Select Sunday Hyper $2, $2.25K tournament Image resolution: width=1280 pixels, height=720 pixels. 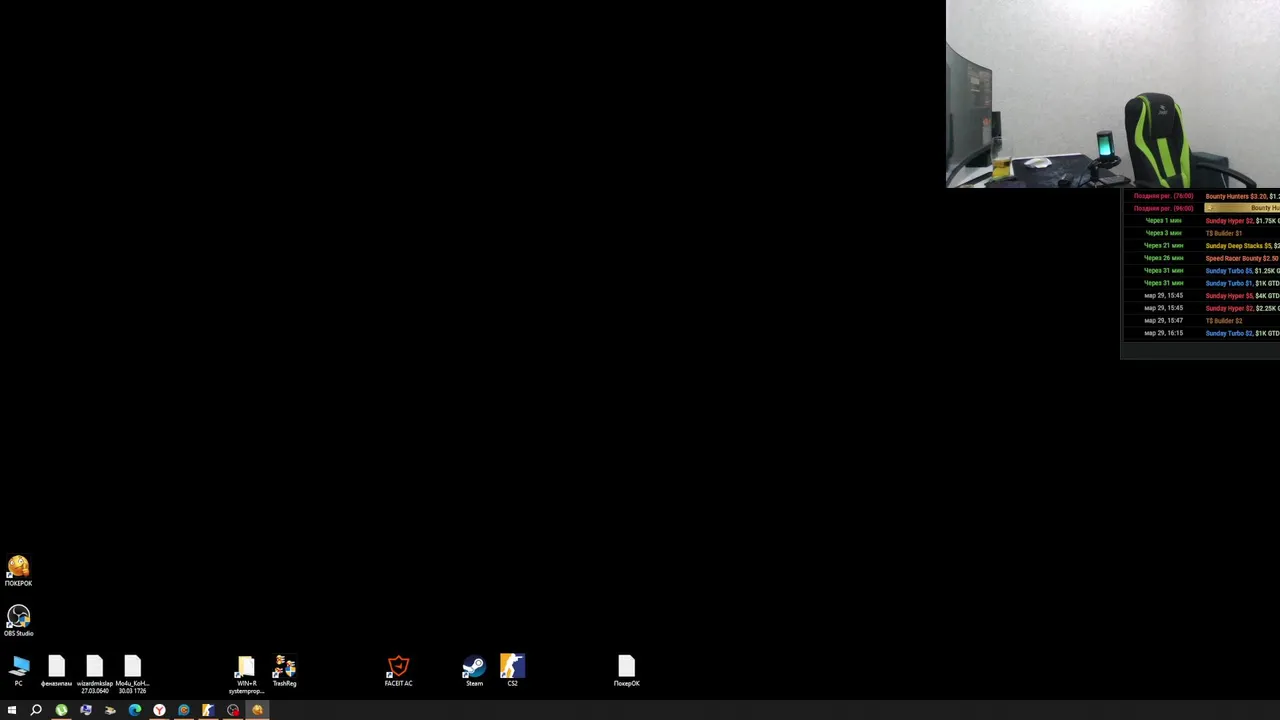[1242, 308]
